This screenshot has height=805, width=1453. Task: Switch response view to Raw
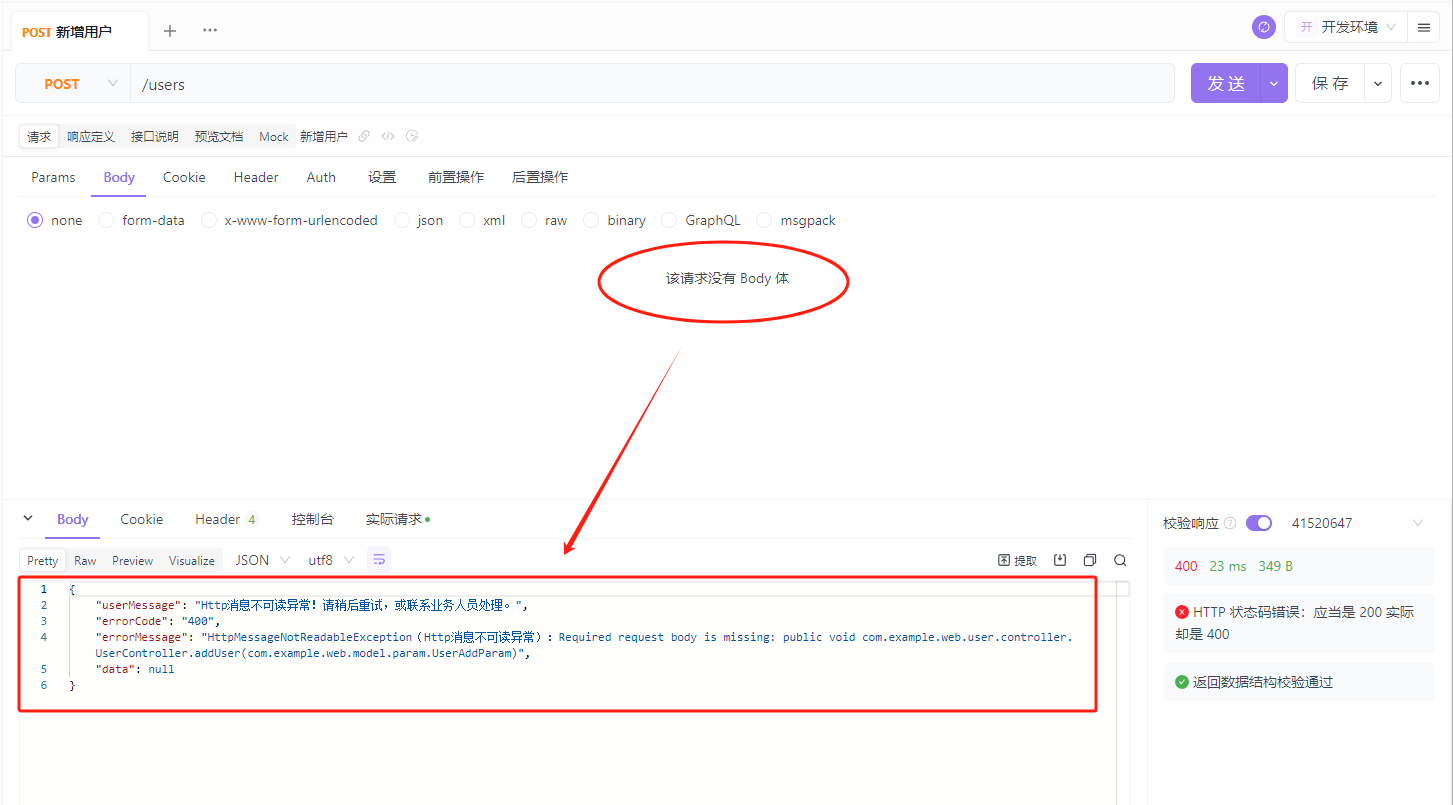[85, 561]
